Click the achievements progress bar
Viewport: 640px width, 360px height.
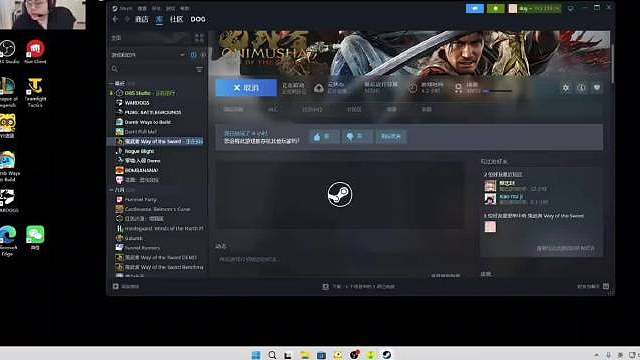click(x=498, y=91)
